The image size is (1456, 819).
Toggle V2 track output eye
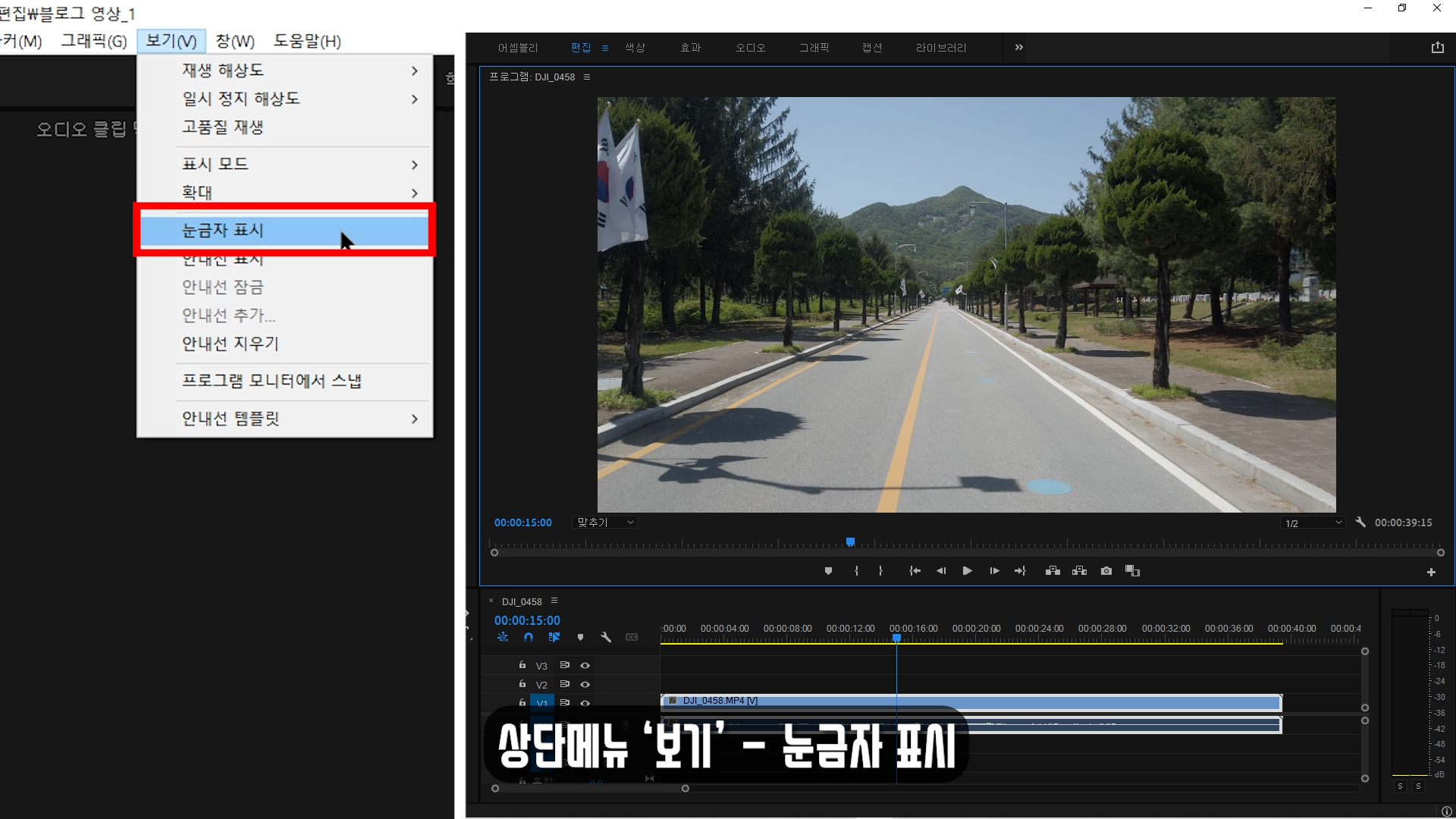click(585, 684)
